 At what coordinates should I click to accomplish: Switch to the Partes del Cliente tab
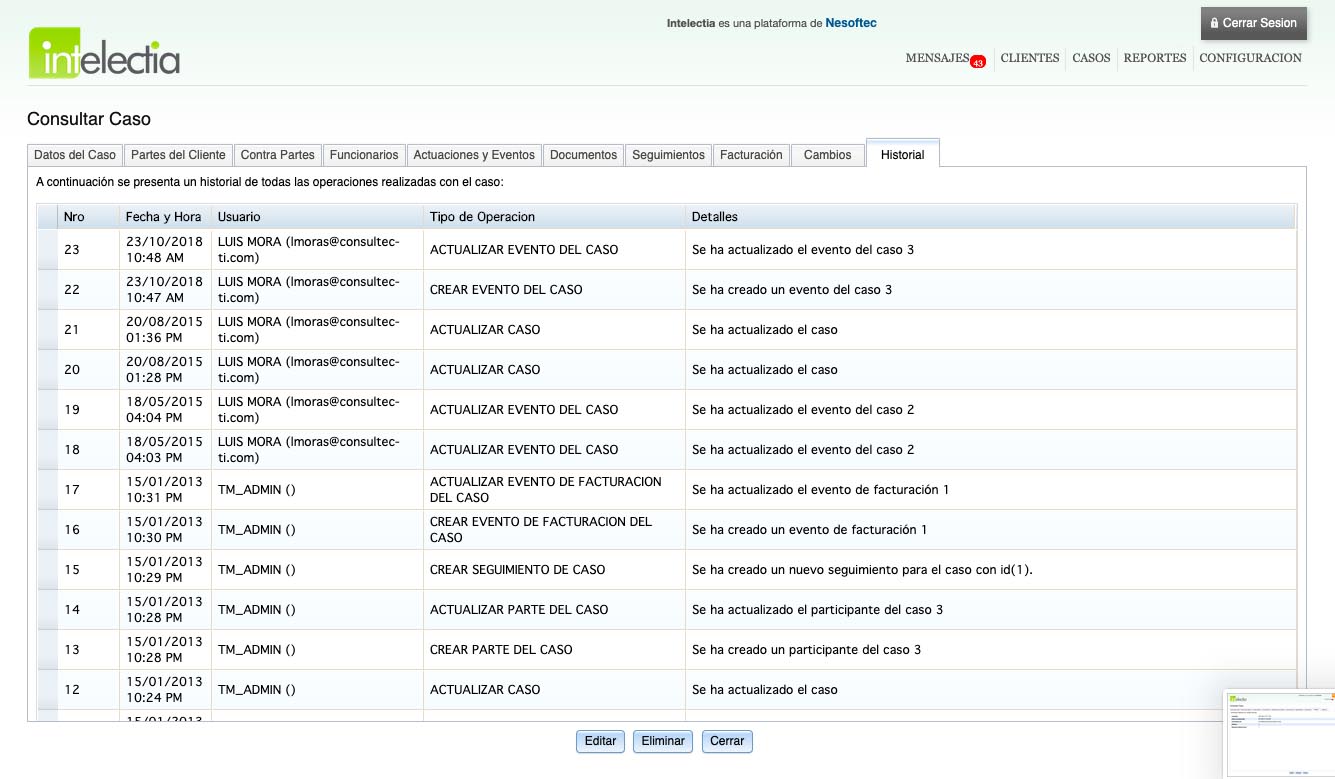click(178, 155)
